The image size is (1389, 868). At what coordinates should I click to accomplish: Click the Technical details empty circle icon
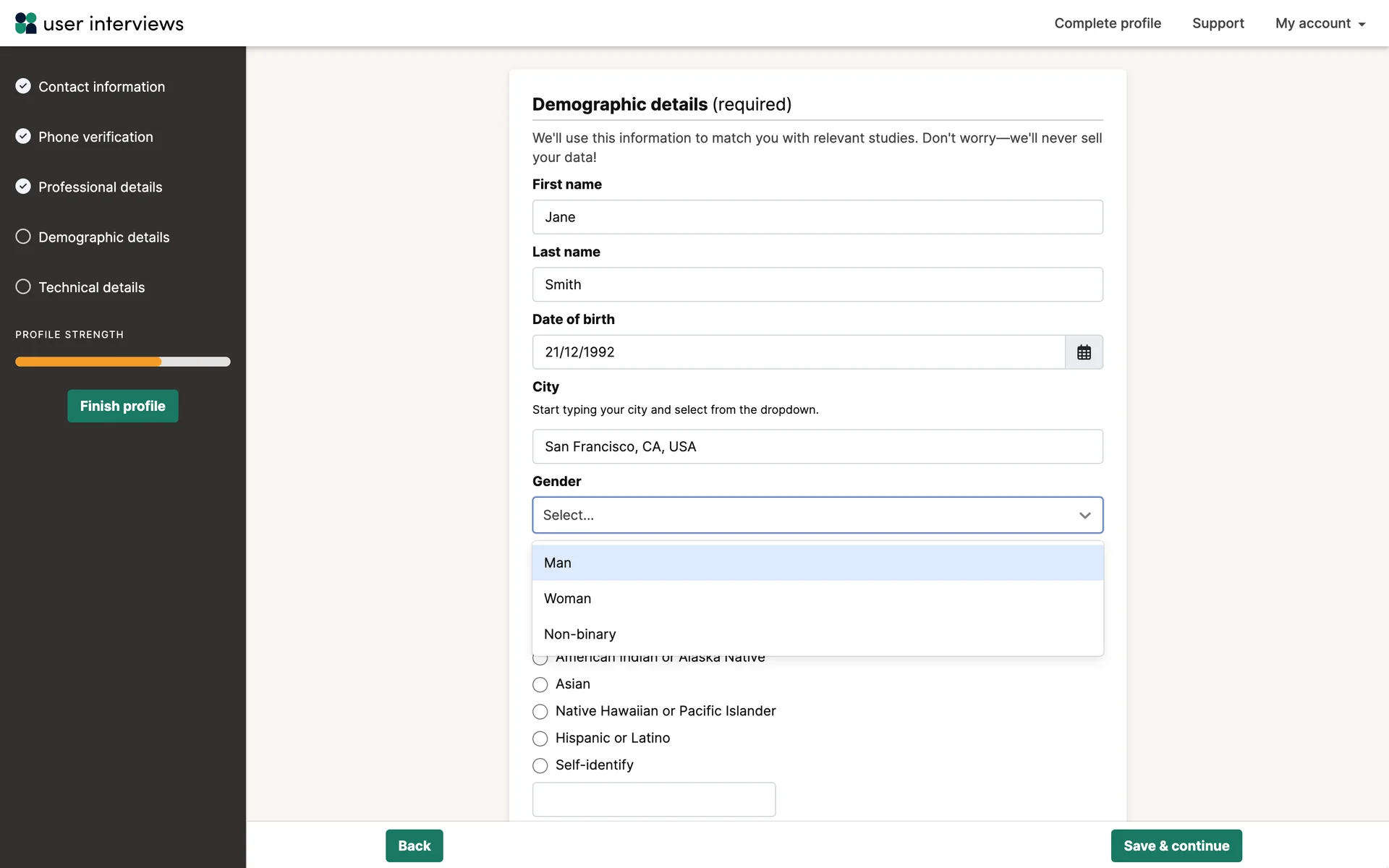(23, 286)
